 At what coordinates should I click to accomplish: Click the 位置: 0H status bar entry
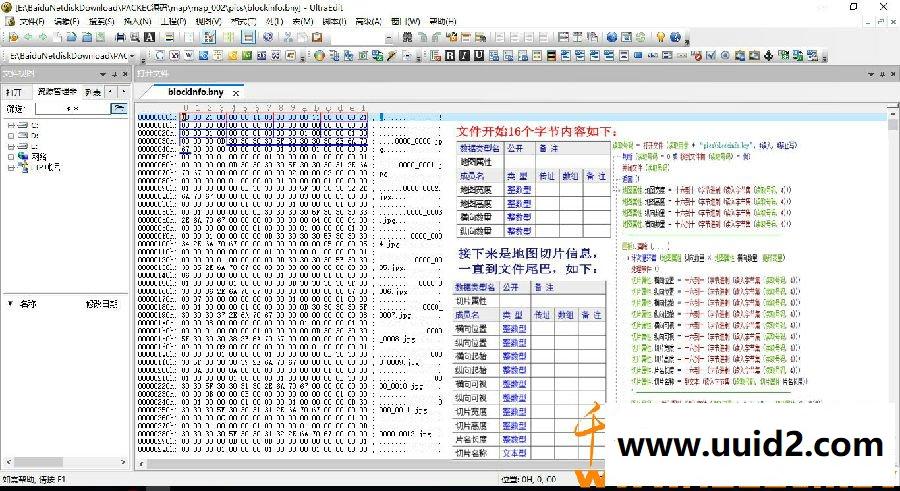[x=527, y=479]
